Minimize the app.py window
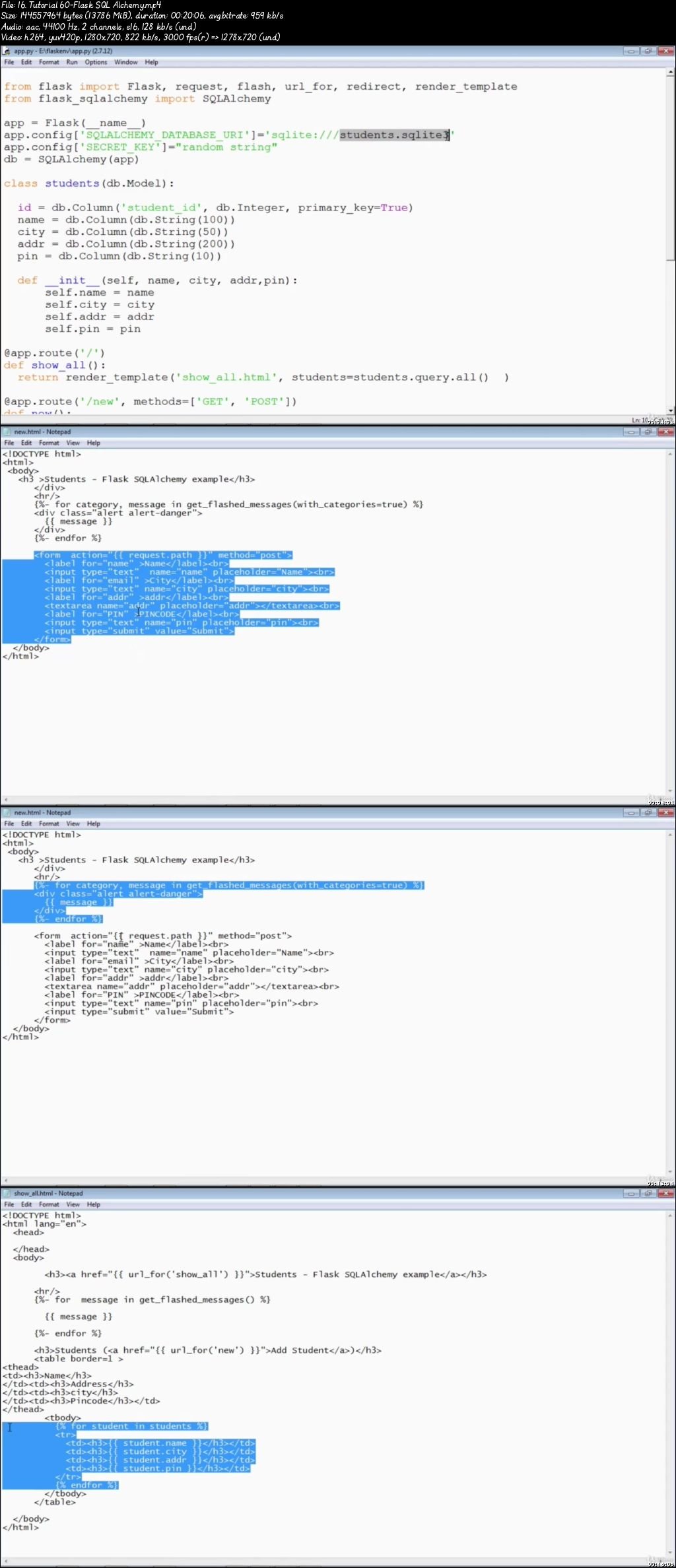Viewport: 676px width, 1568px height. pos(631,51)
